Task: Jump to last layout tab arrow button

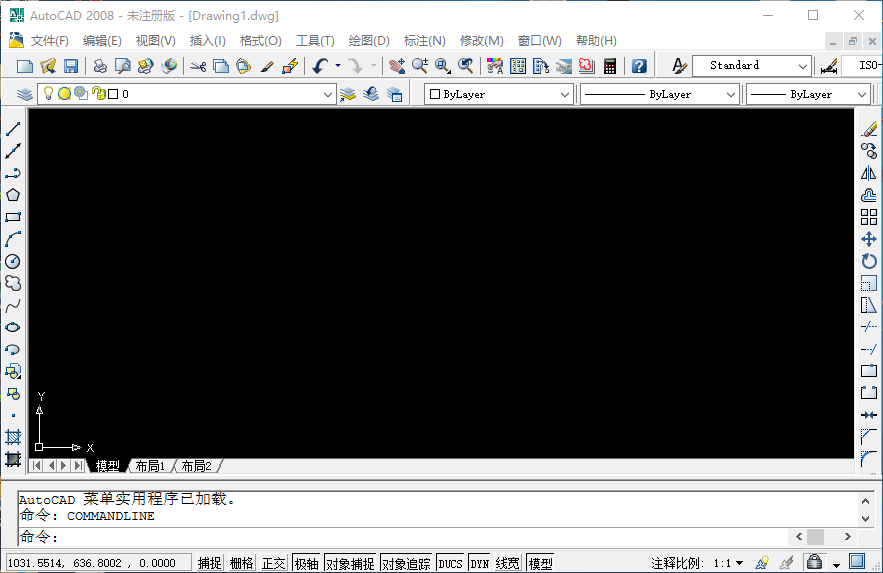Action: [79, 465]
